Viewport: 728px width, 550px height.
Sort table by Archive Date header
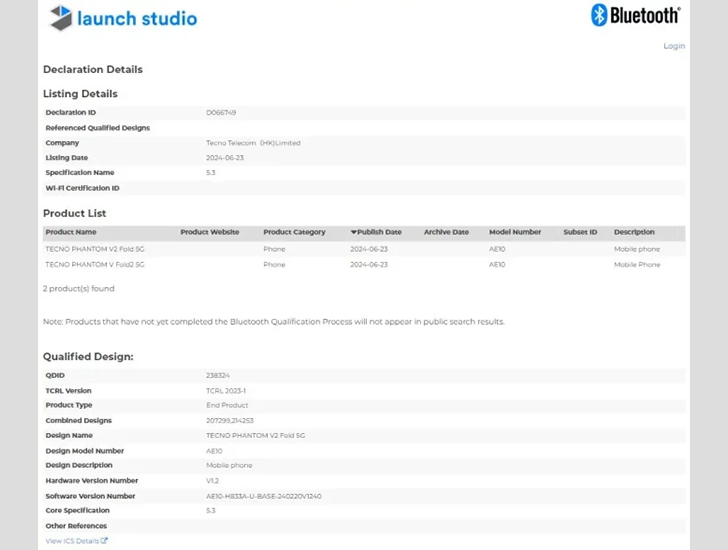click(x=446, y=232)
